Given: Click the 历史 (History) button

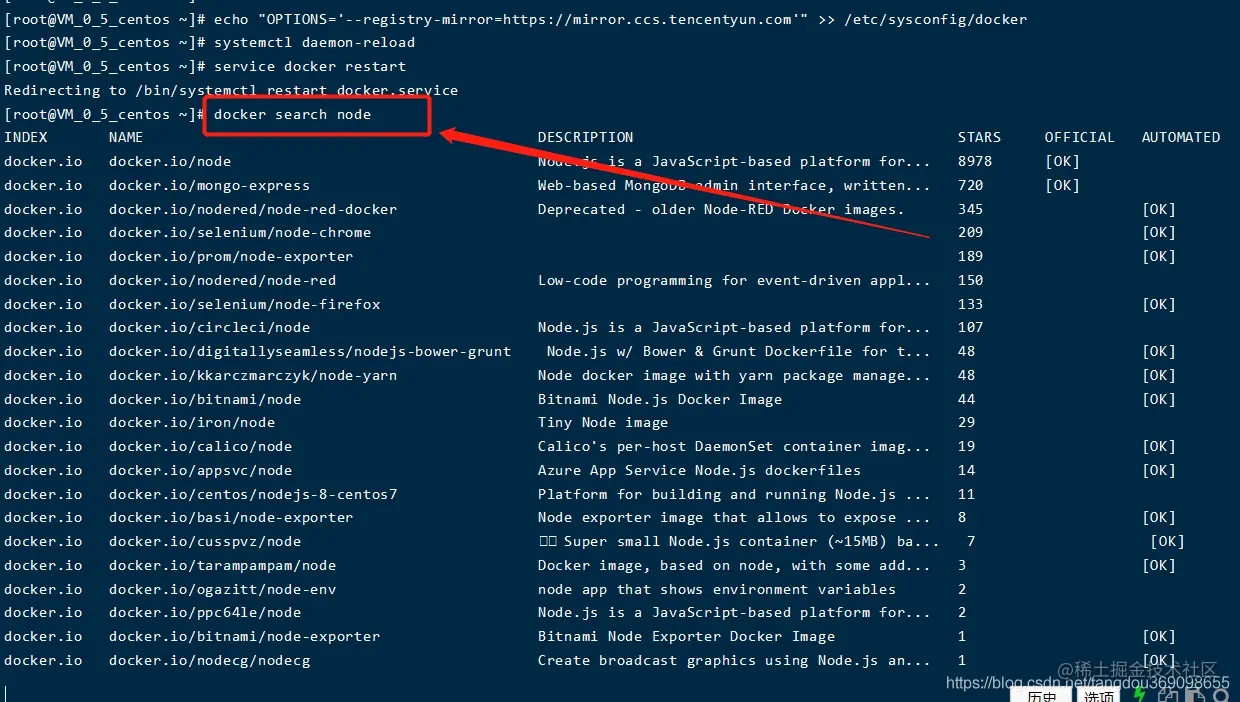Looking at the screenshot, I should point(1041,694).
